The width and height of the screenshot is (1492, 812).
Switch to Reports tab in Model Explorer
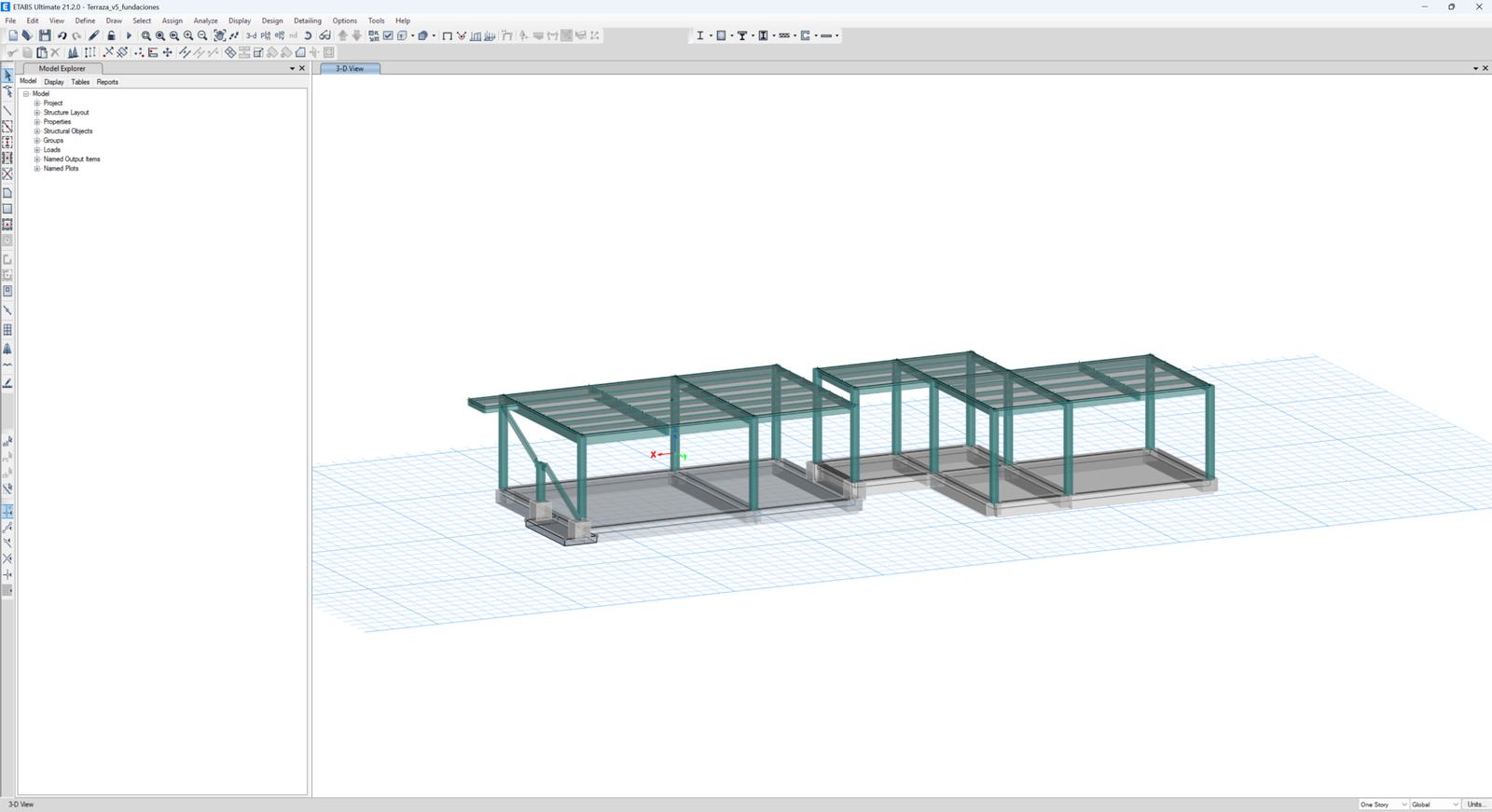pyautogui.click(x=107, y=82)
